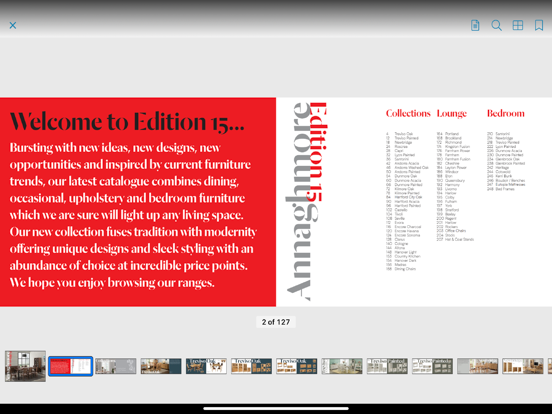Open first Treviso Oak thumbnail with dining table
Image resolution: width=552 pixels, height=414 pixels.
(x=206, y=366)
